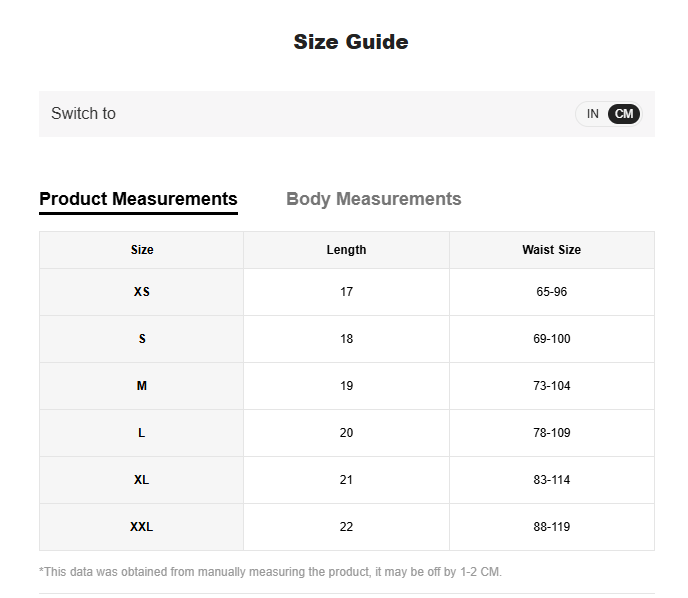
Task: Select the S size row label
Action: (142, 339)
